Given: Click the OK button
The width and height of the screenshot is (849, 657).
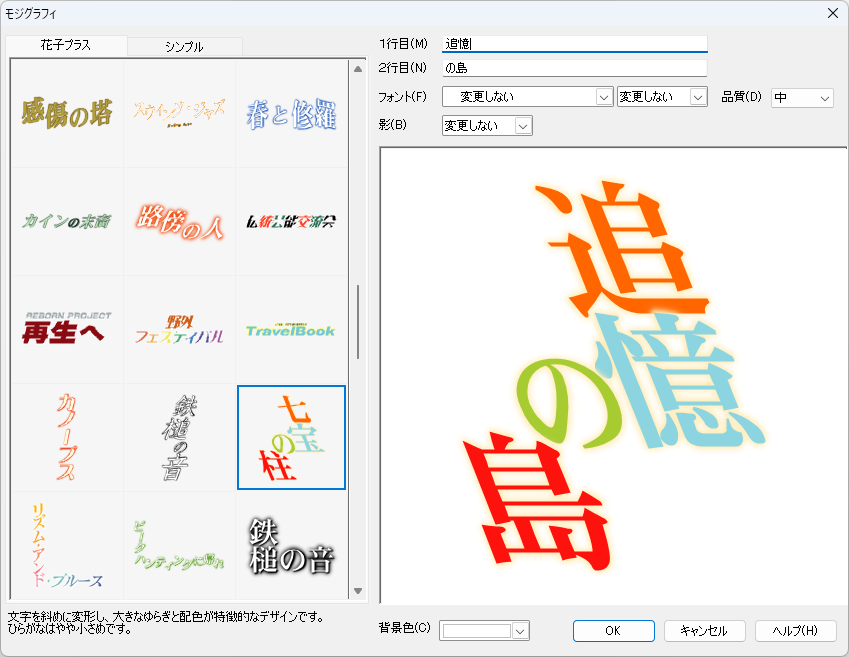Looking at the screenshot, I should [613, 631].
